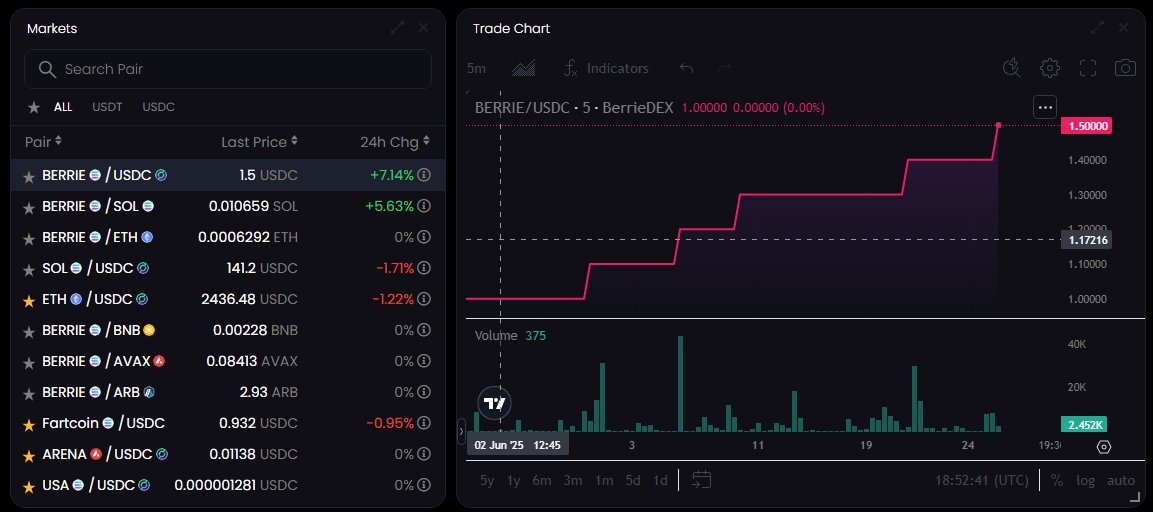Toggle log price scale

(1085, 480)
